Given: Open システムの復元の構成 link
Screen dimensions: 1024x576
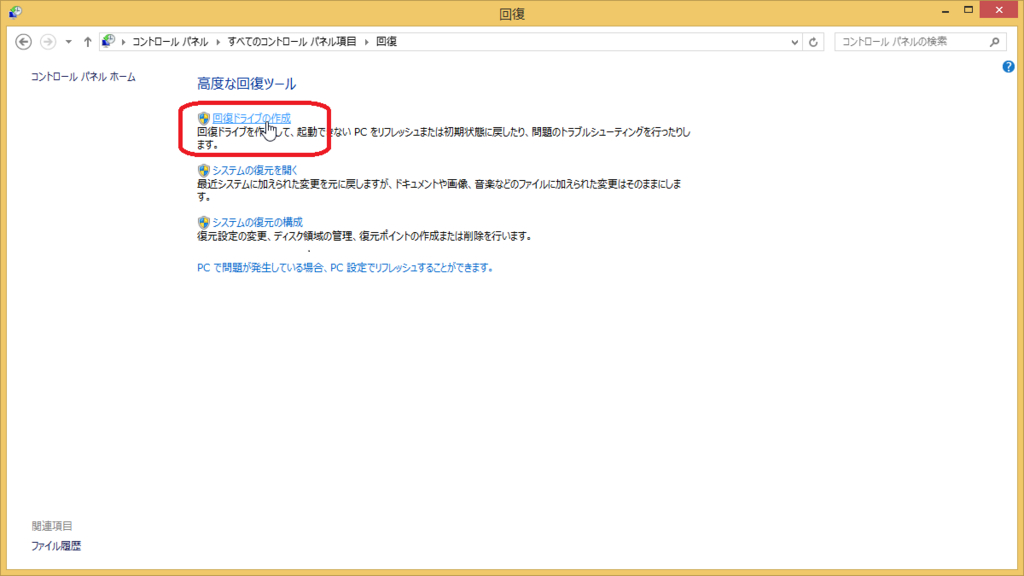Looking at the screenshot, I should [257, 223].
